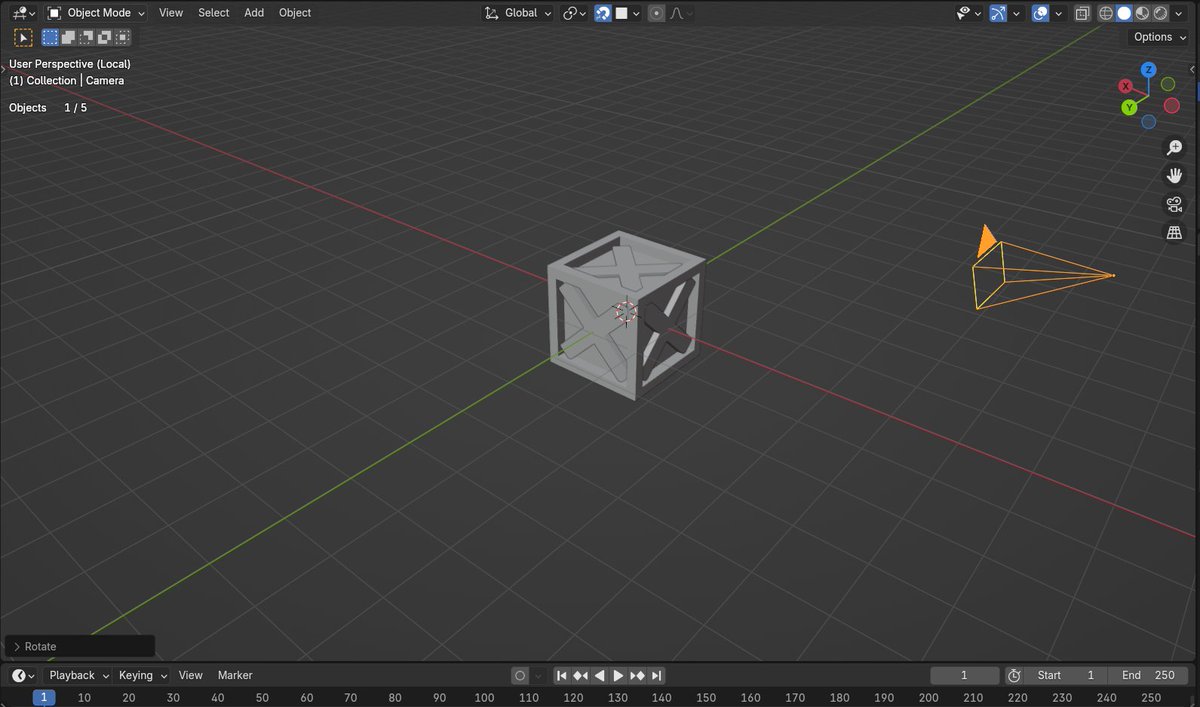The height and width of the screenshot is (707, 1200).
Task: Toggle show gizmo button
Action: [998, 13]
